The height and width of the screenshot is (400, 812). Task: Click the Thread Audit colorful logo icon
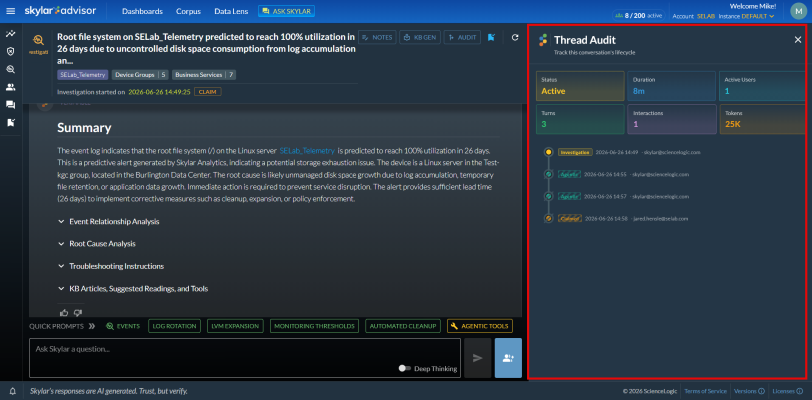tap(543, 40)
